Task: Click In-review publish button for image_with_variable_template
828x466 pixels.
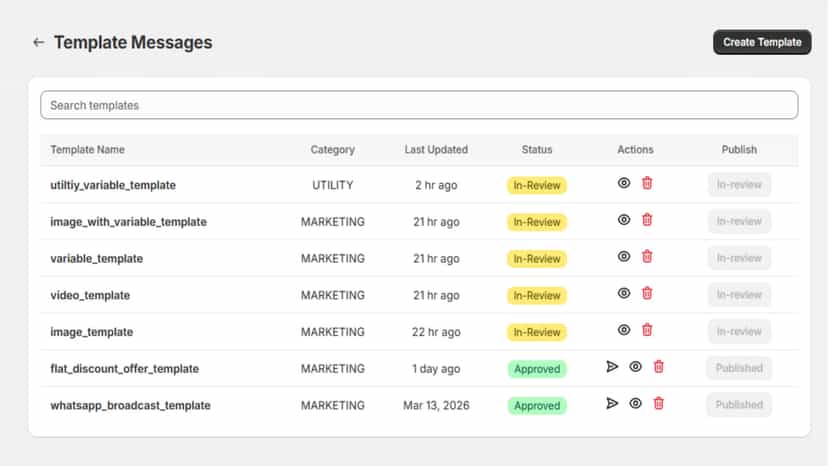Action: [x=739, y=221]
